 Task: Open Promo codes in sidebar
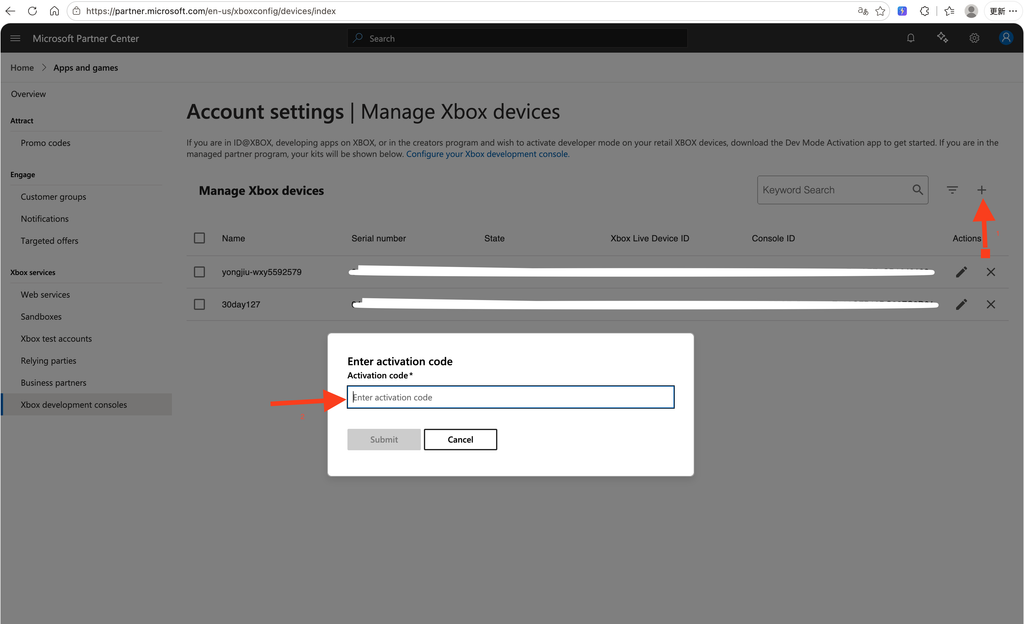[45, 143]
